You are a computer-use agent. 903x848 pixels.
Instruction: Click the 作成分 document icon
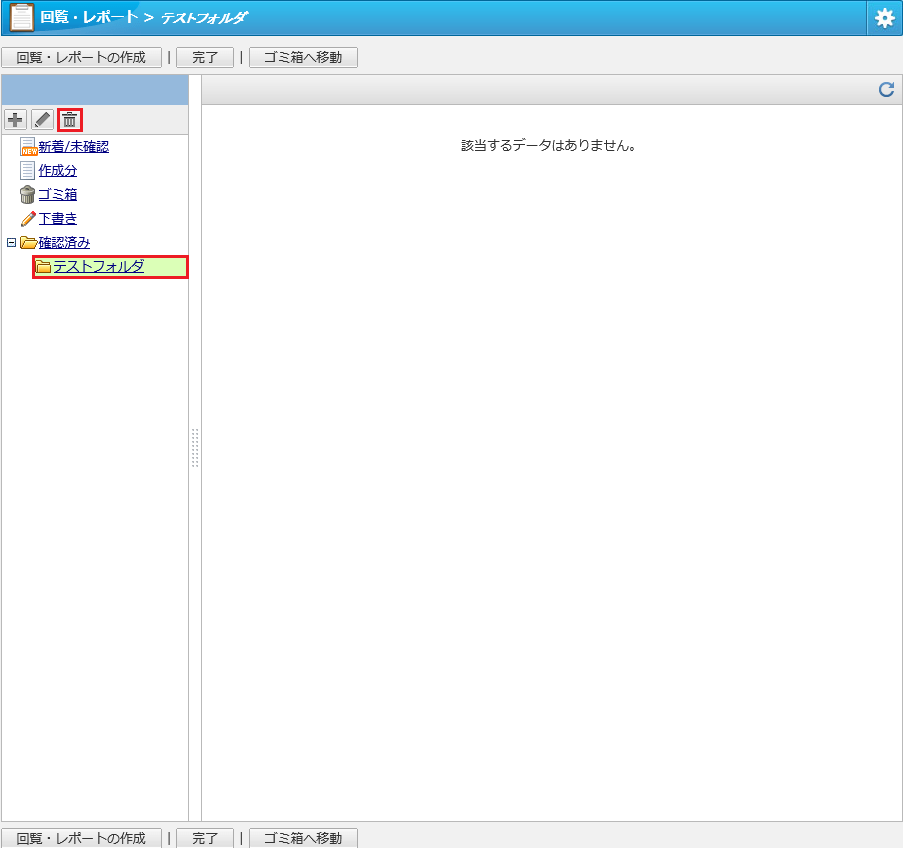pos(28,171)
